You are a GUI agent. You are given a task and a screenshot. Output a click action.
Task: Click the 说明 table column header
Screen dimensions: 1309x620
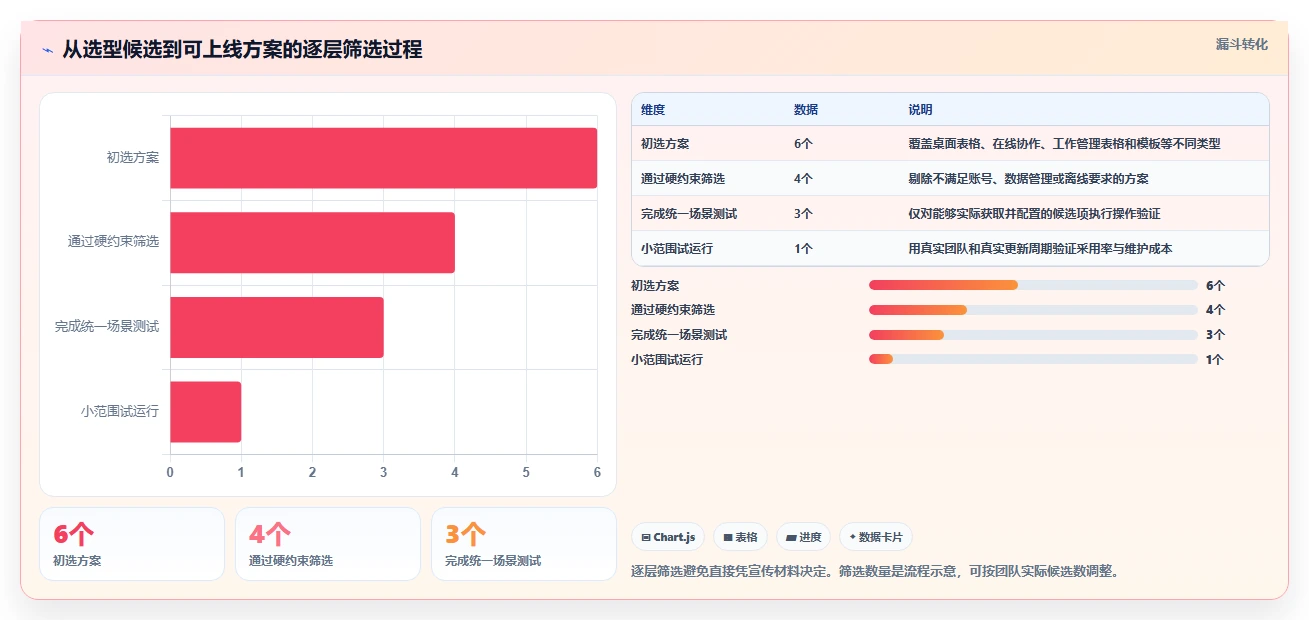point(920,110)
